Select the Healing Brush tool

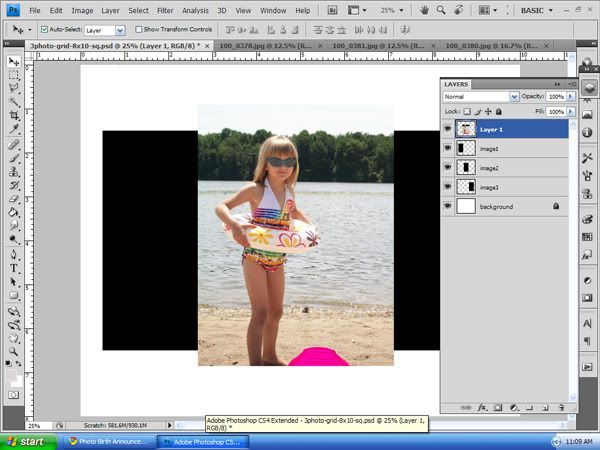[14, 145]
